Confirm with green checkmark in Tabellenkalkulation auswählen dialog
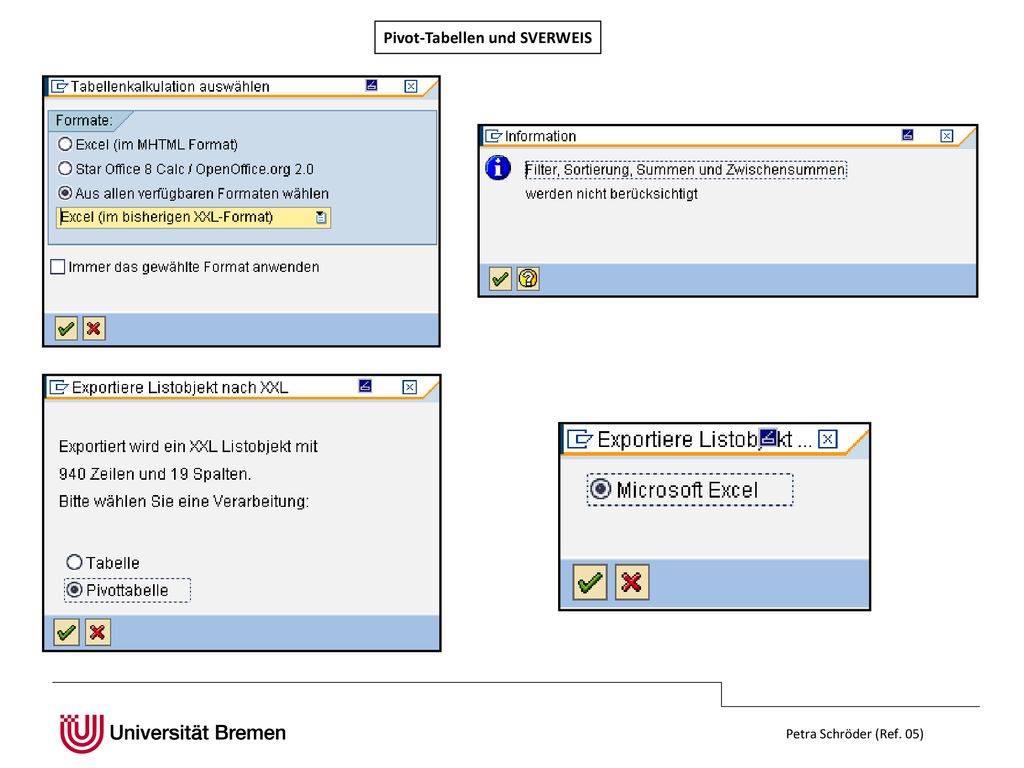Viewport: 1024px width, 768px height. pyautogui.click(x=66, y=328)
